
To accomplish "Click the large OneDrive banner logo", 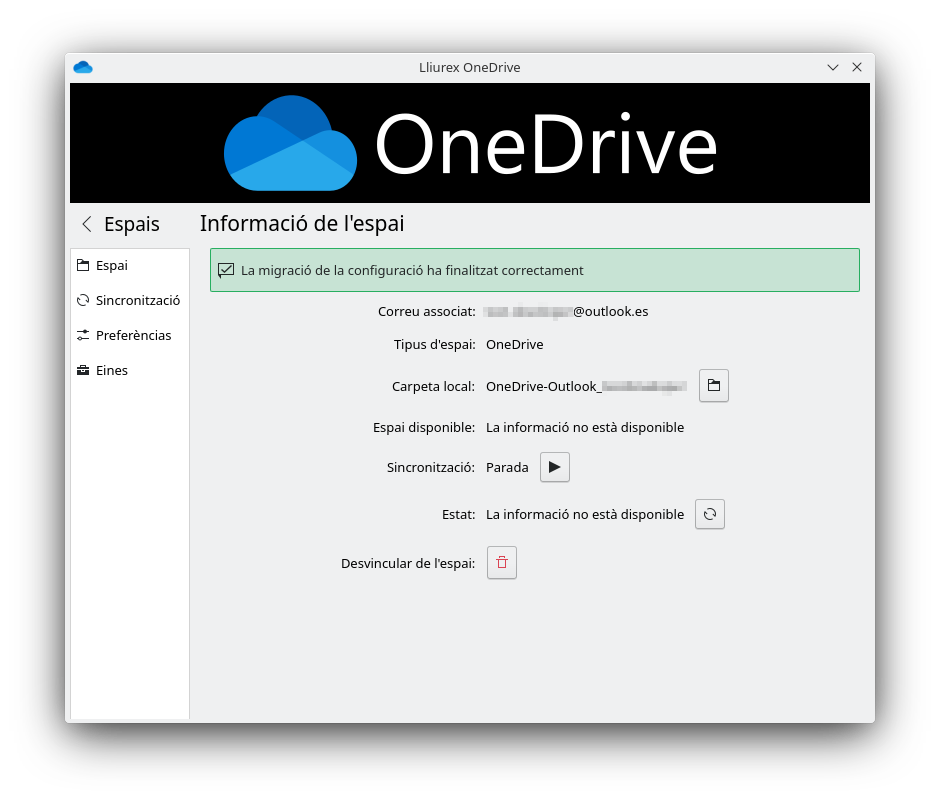I will pos(470,144).
